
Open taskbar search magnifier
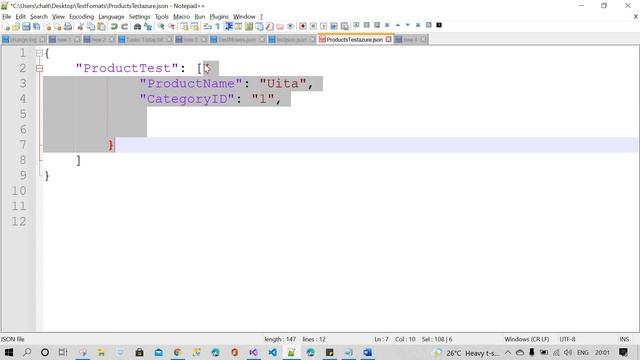tap(27, 352)
